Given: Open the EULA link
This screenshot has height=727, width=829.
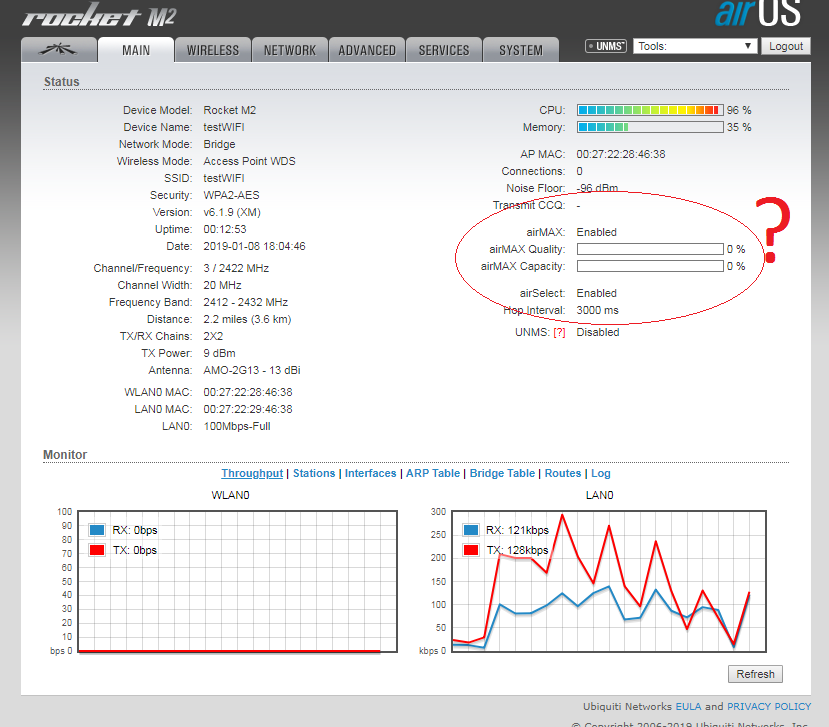Looking at the screenshot, I should 689,706.
